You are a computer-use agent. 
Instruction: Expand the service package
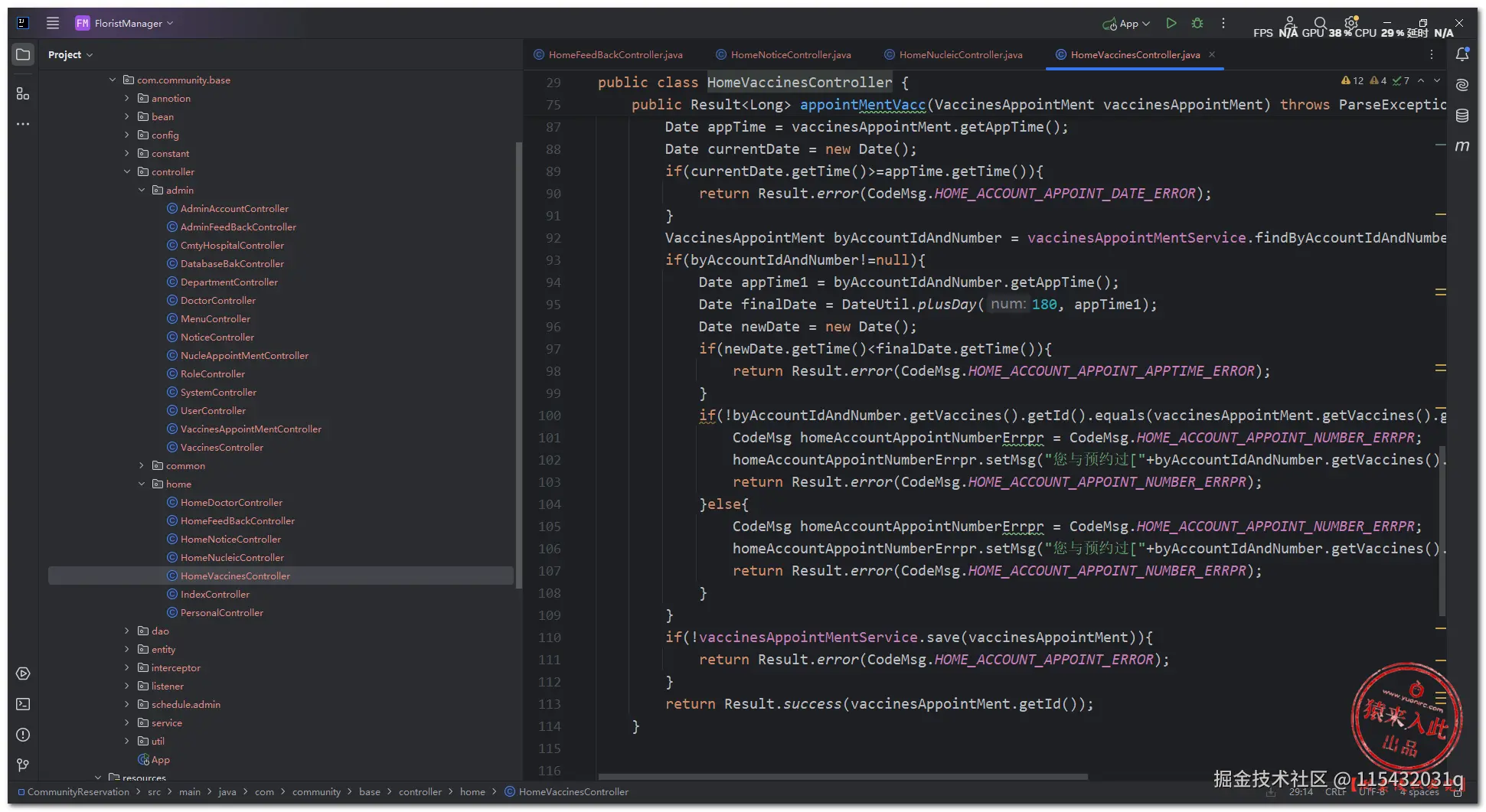[x=127, y=722]
